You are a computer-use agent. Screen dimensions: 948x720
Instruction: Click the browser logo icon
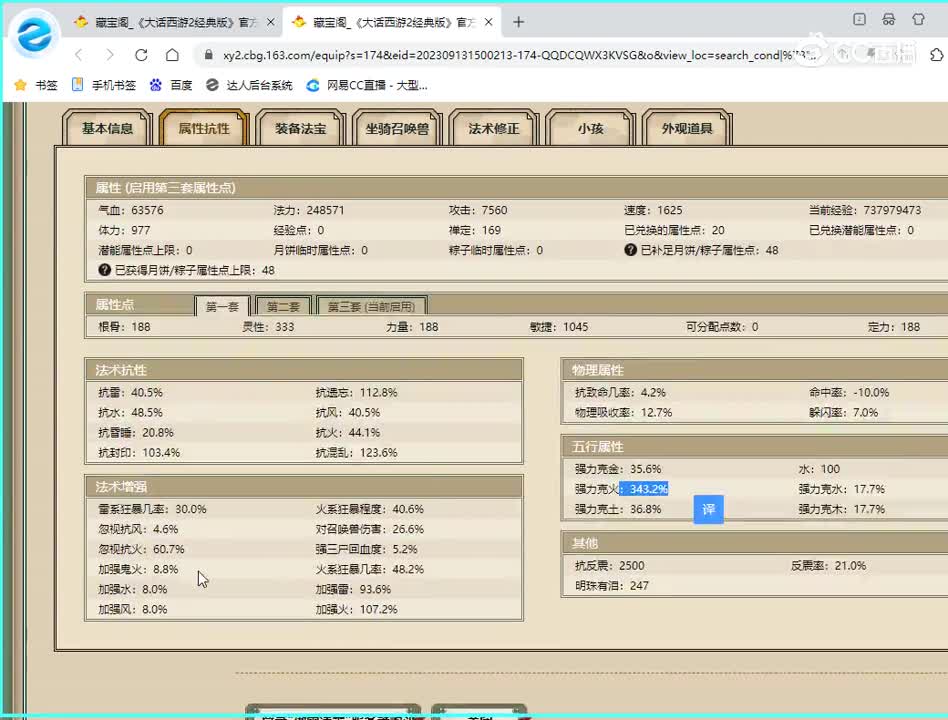click(34, 34)
